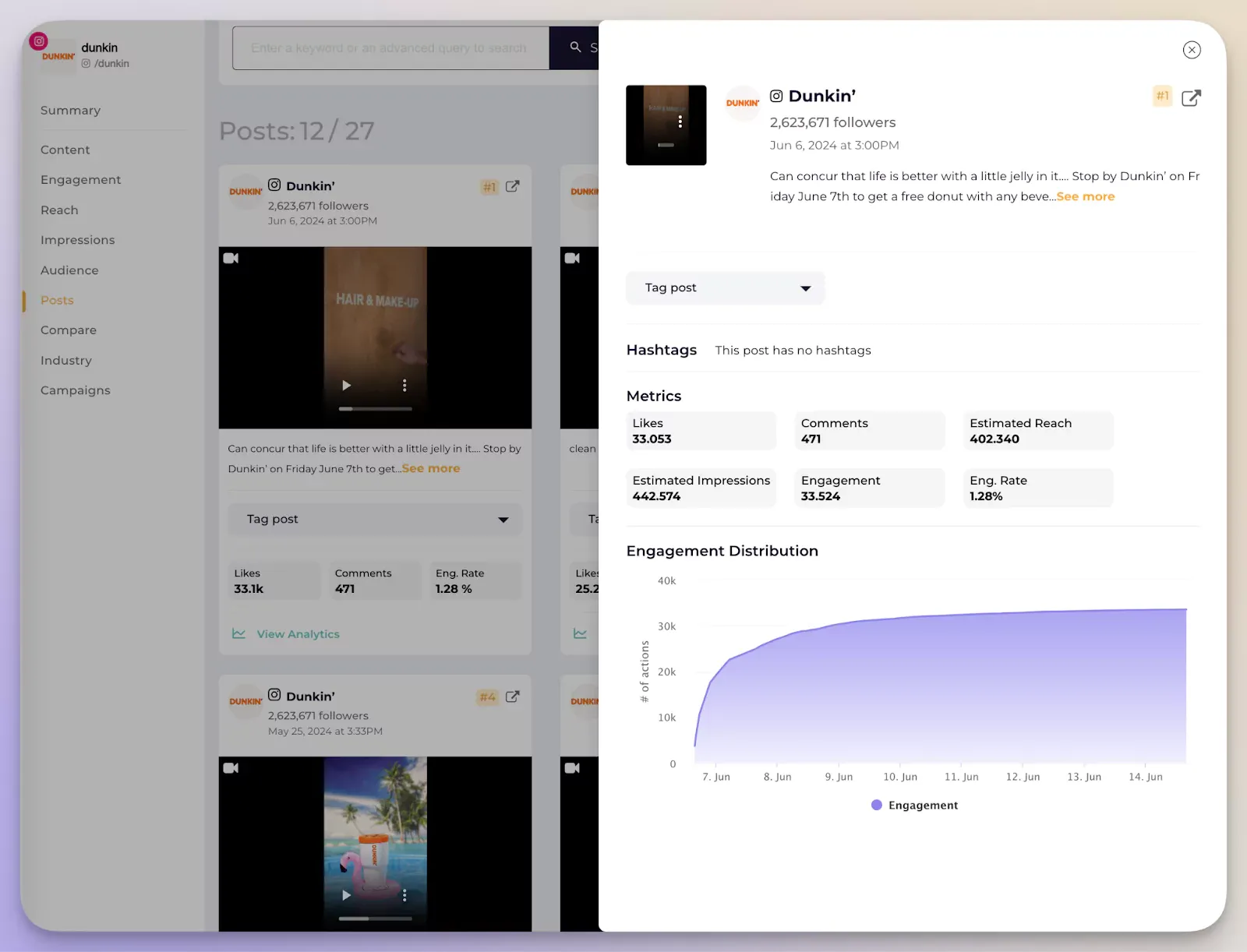Toggle Engagement series in chart legend
This screenshot has width=1247, height=952.
tap(914, 805)
